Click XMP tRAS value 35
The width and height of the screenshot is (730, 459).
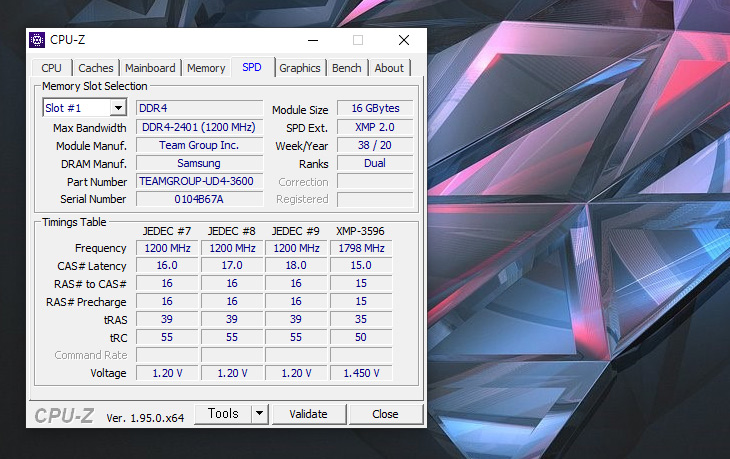point(361,319)
